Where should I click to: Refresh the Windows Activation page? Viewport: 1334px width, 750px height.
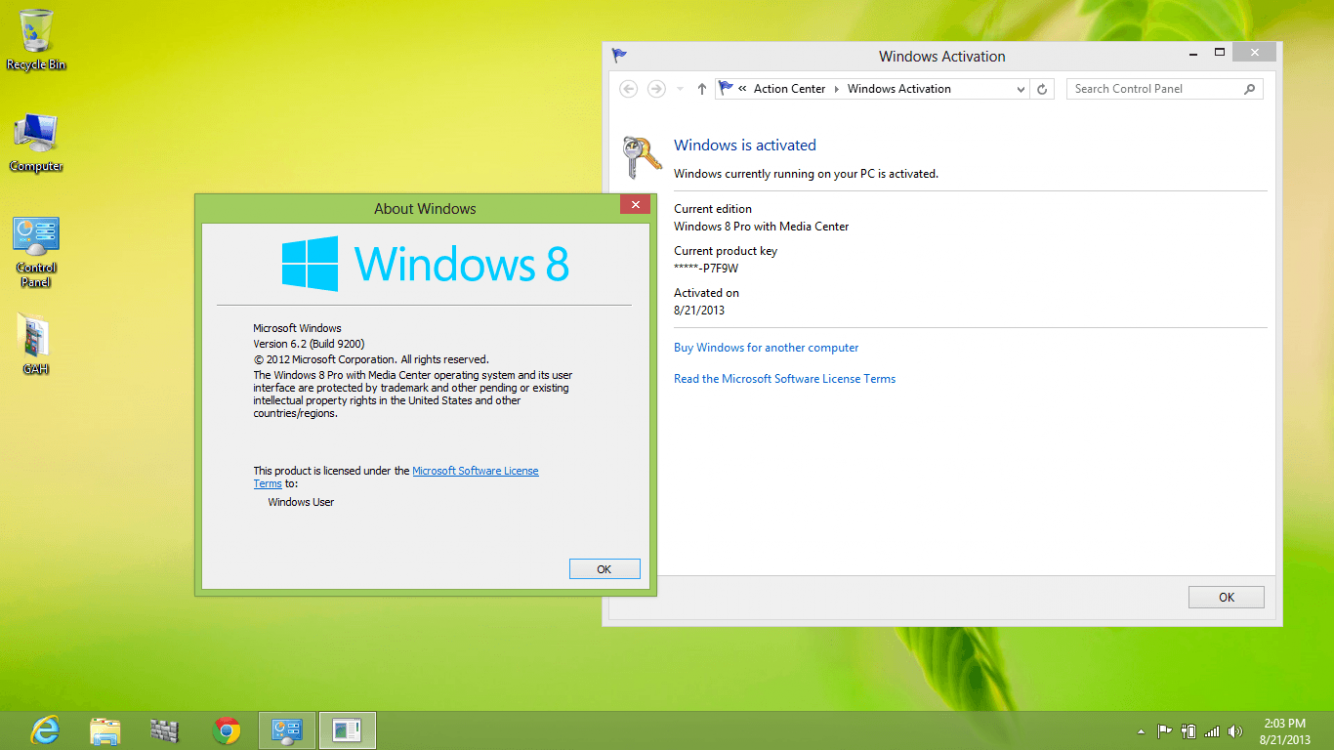pos(1042,89)
